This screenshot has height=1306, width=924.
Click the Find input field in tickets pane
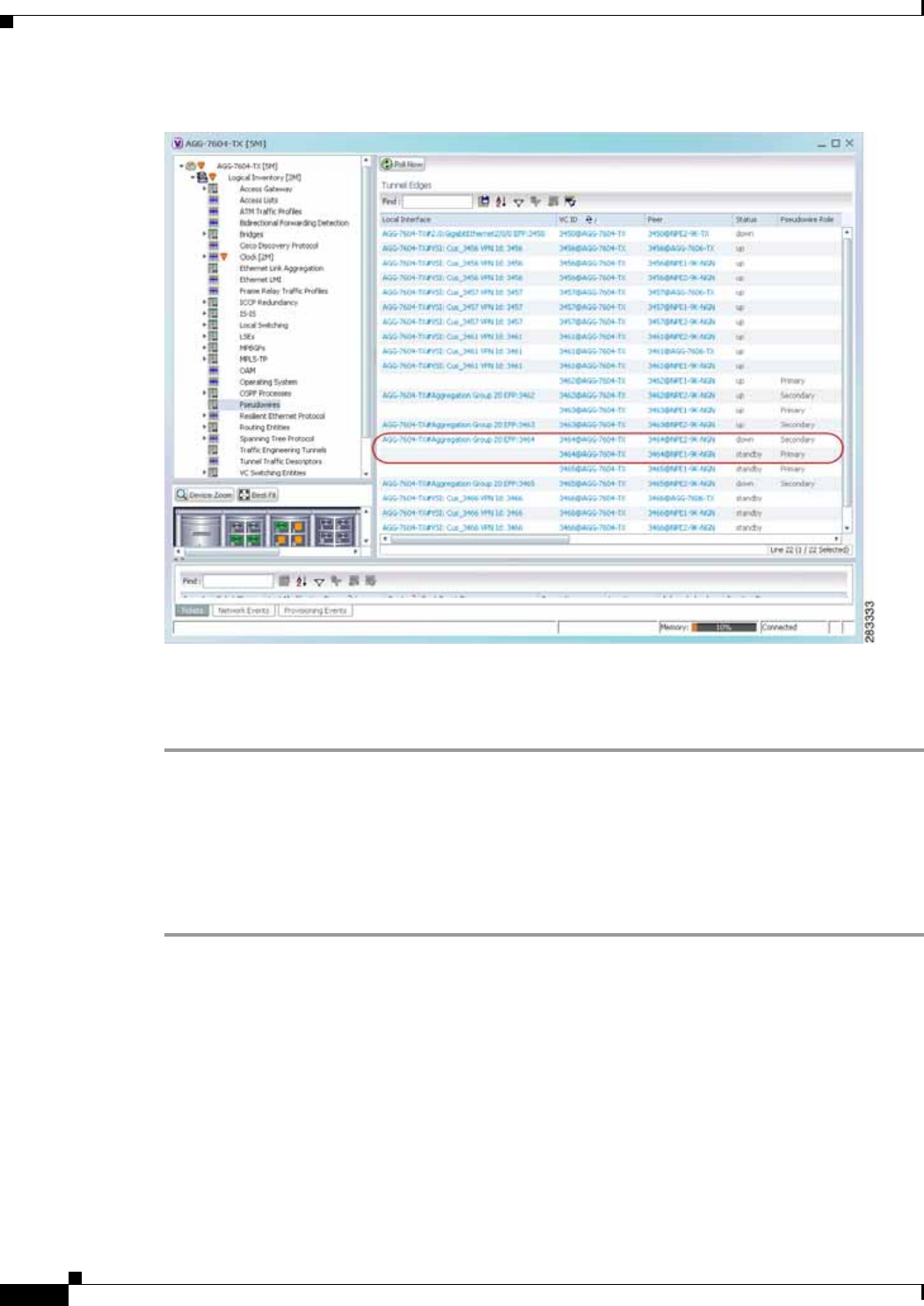238,581
